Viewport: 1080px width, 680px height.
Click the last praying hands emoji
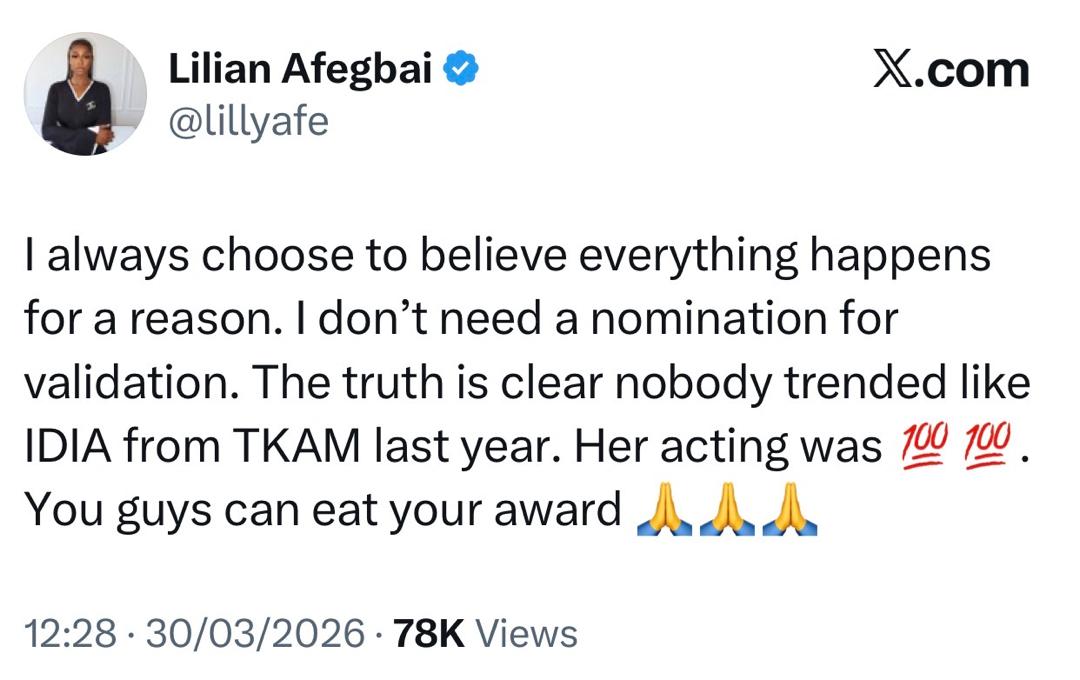coord(790,511)
